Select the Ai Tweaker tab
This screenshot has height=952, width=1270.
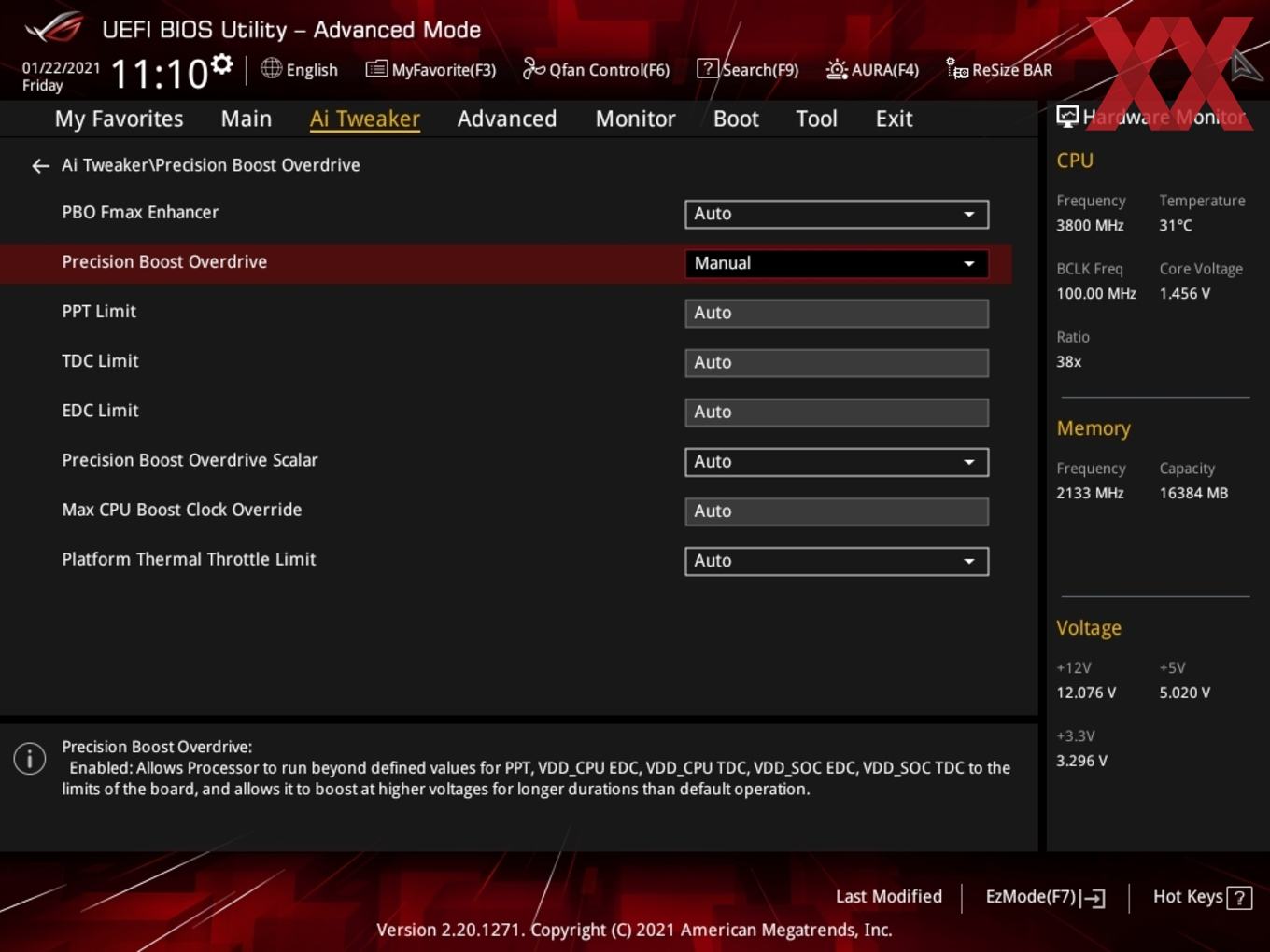click(365, 119)
